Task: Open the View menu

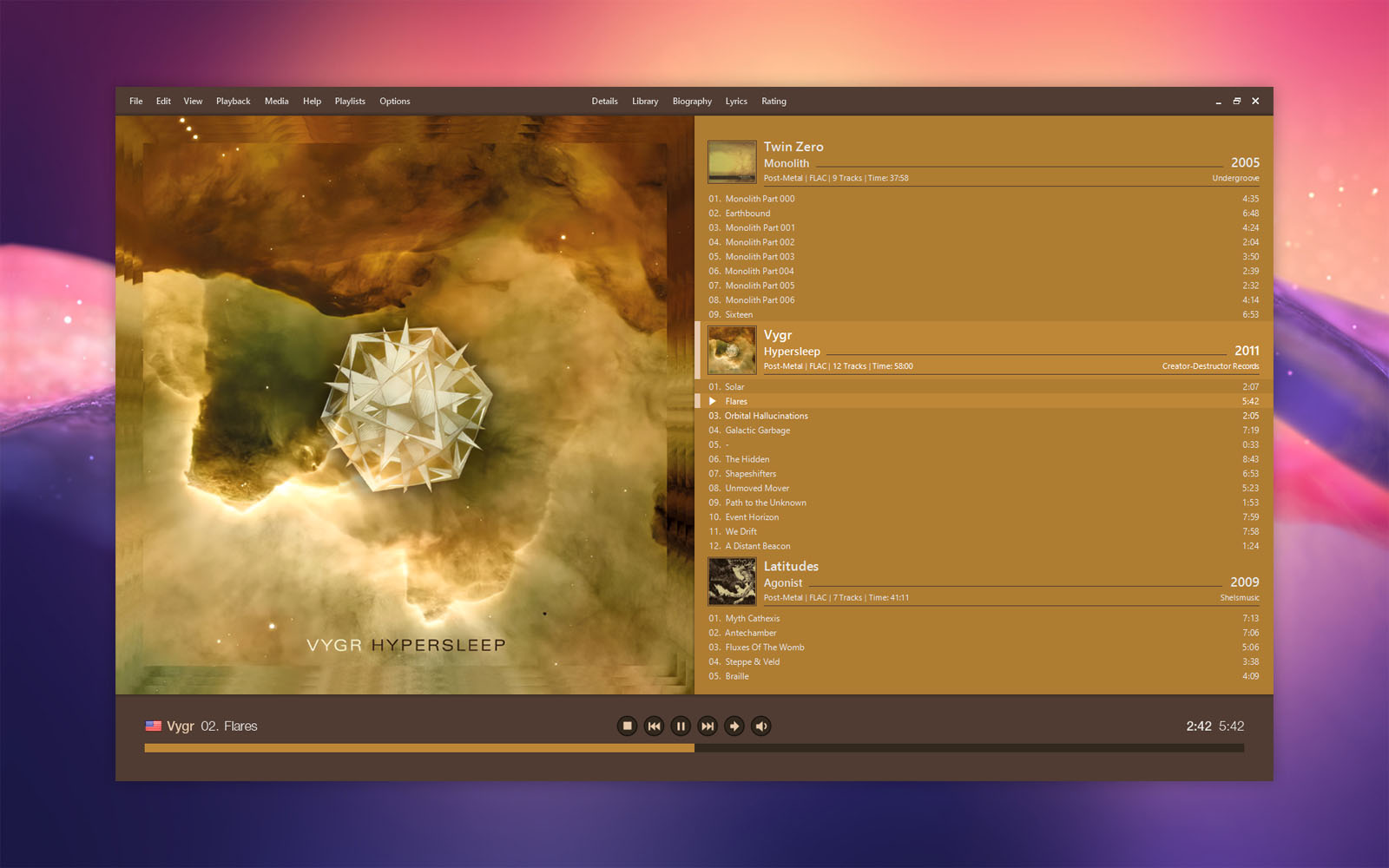Action: click(x=193, y=101)
